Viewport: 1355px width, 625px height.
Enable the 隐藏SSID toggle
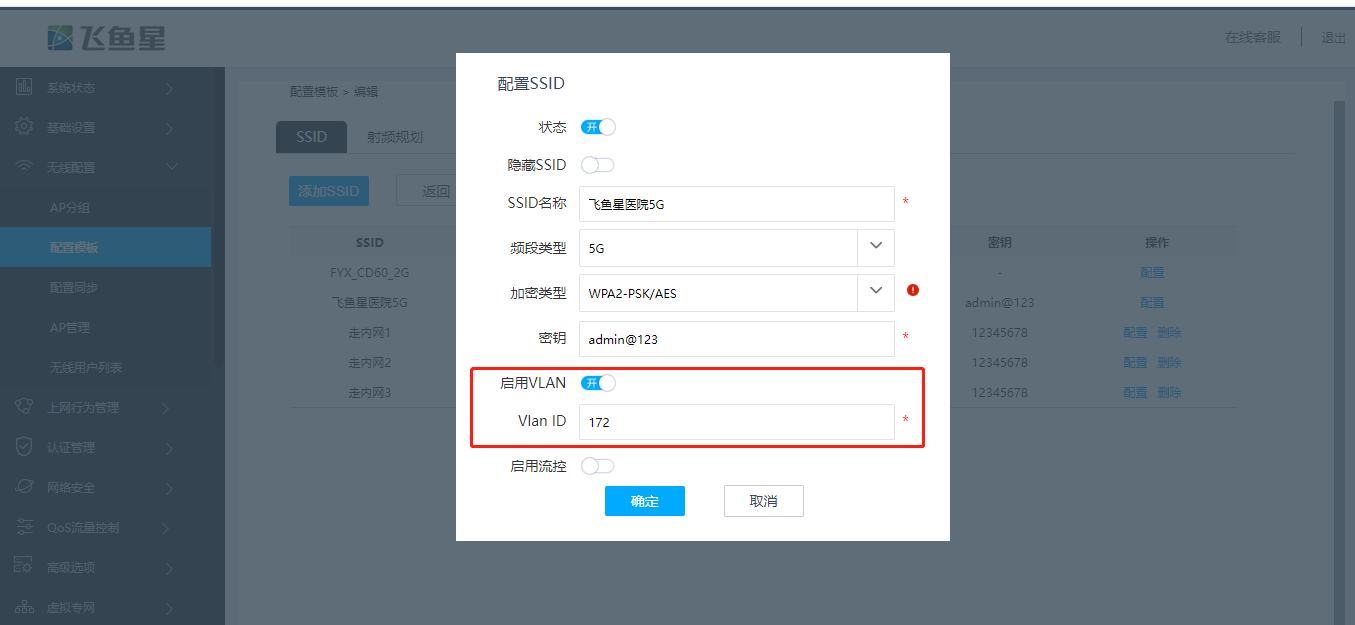click(x=598, y=165)
